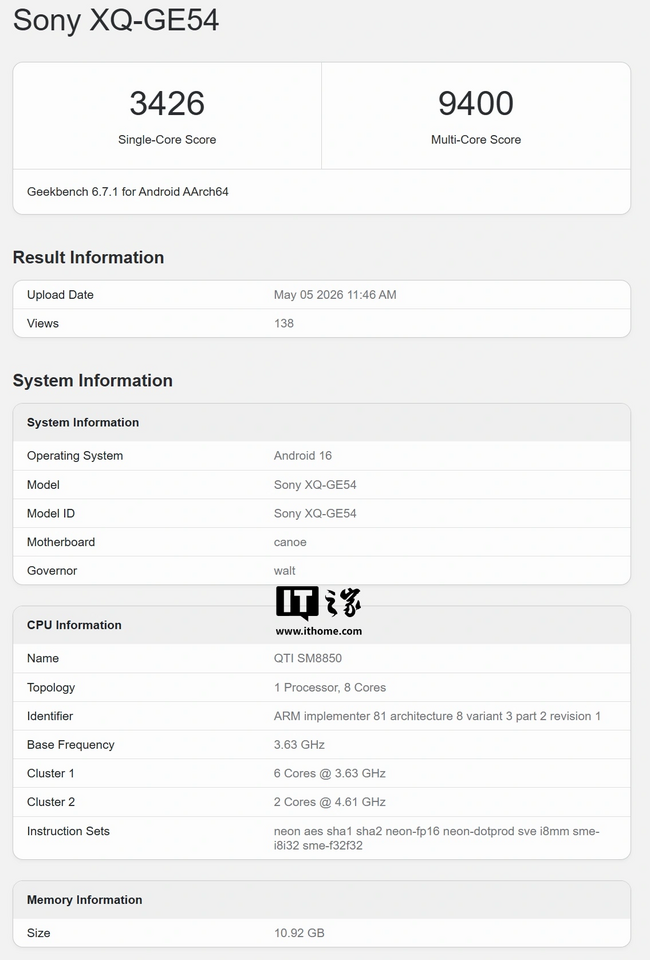Screen dimensions: 650x960
Task: Click the Geekbench 6.7.1 for Android AArch64 text
Action: coord(127,192)
